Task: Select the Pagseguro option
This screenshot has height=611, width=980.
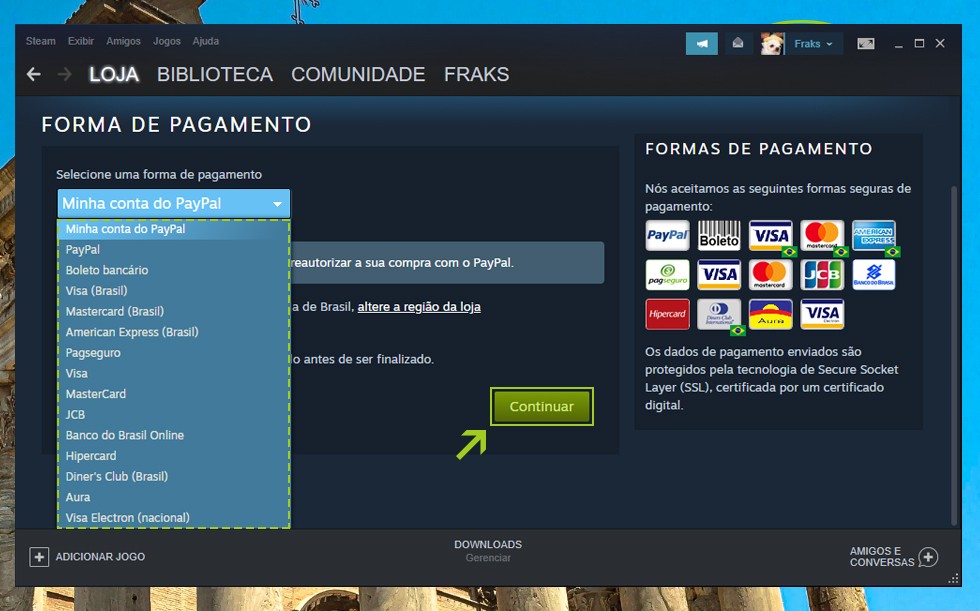Action: point(173,353)
